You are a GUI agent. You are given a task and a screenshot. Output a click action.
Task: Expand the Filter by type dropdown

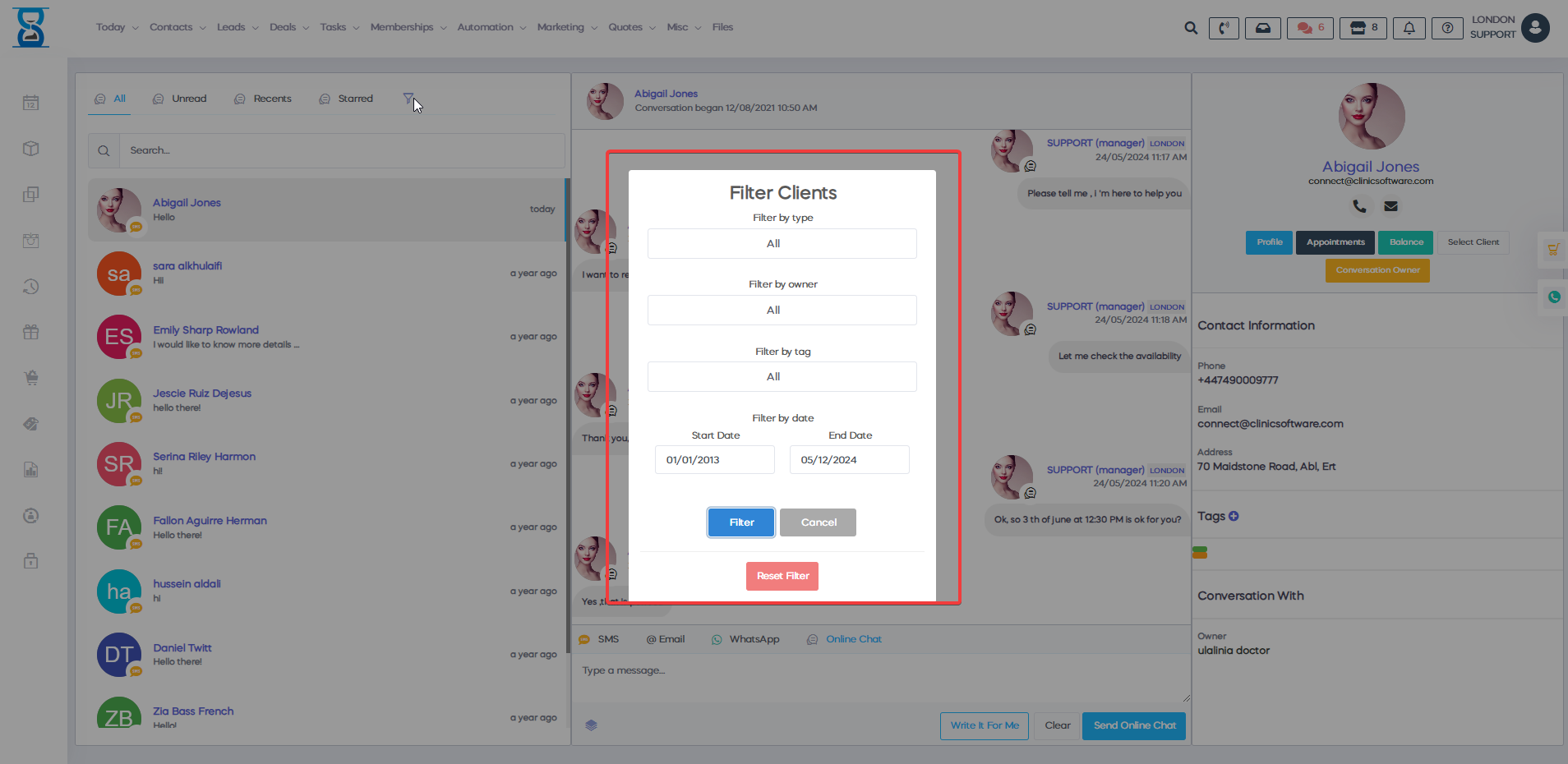[782, 244]
